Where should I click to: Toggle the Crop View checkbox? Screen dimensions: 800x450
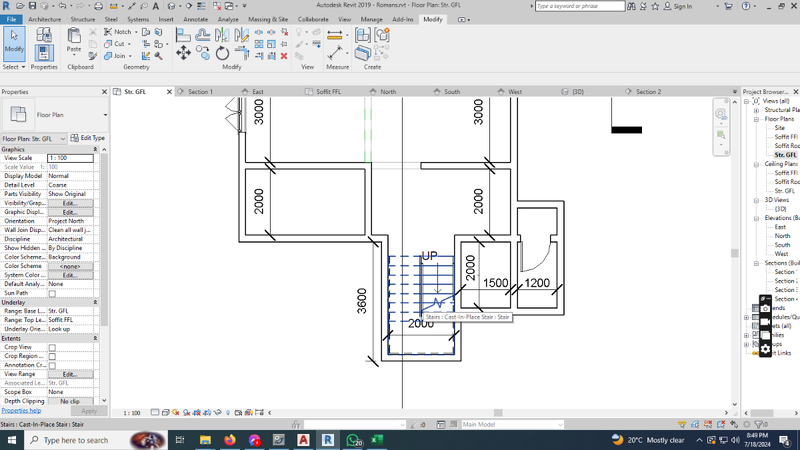(52, 347)
